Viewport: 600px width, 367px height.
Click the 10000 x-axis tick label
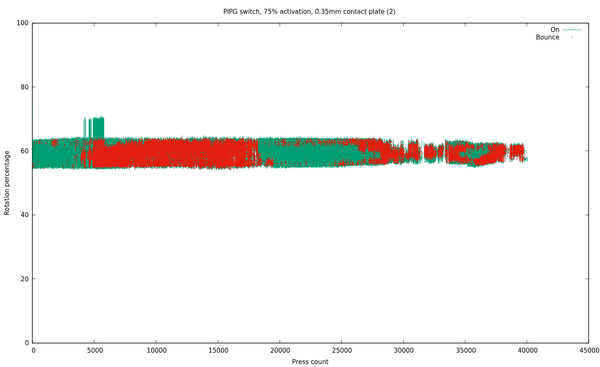pyautogui.click(x=157, y=351)
